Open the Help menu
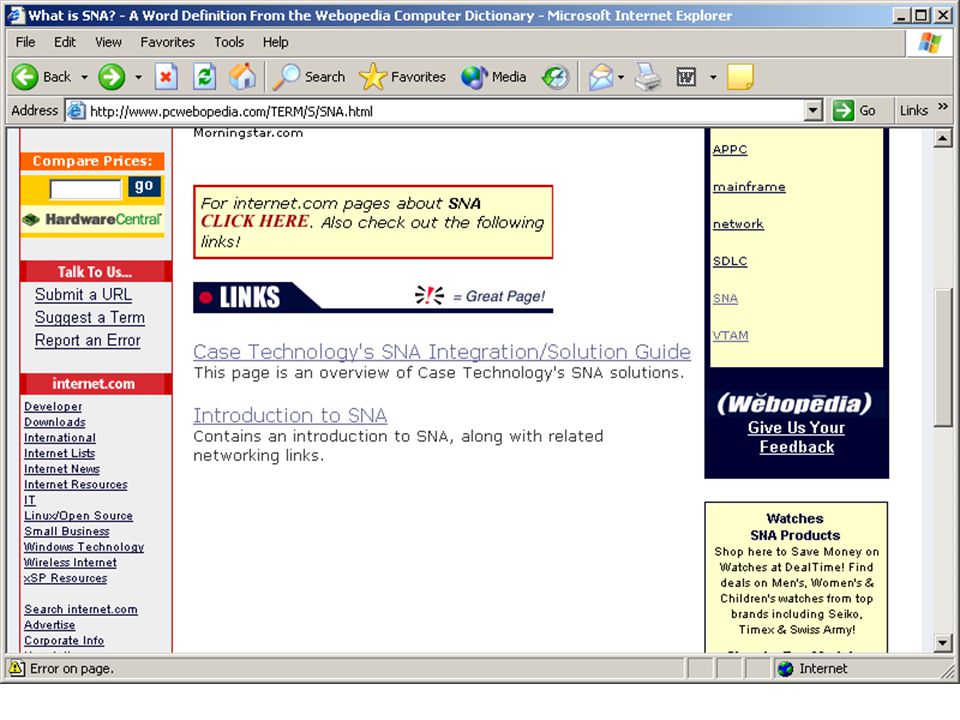Screen dimensions: 960x720 pyautogui.click(x=276, y=42)
